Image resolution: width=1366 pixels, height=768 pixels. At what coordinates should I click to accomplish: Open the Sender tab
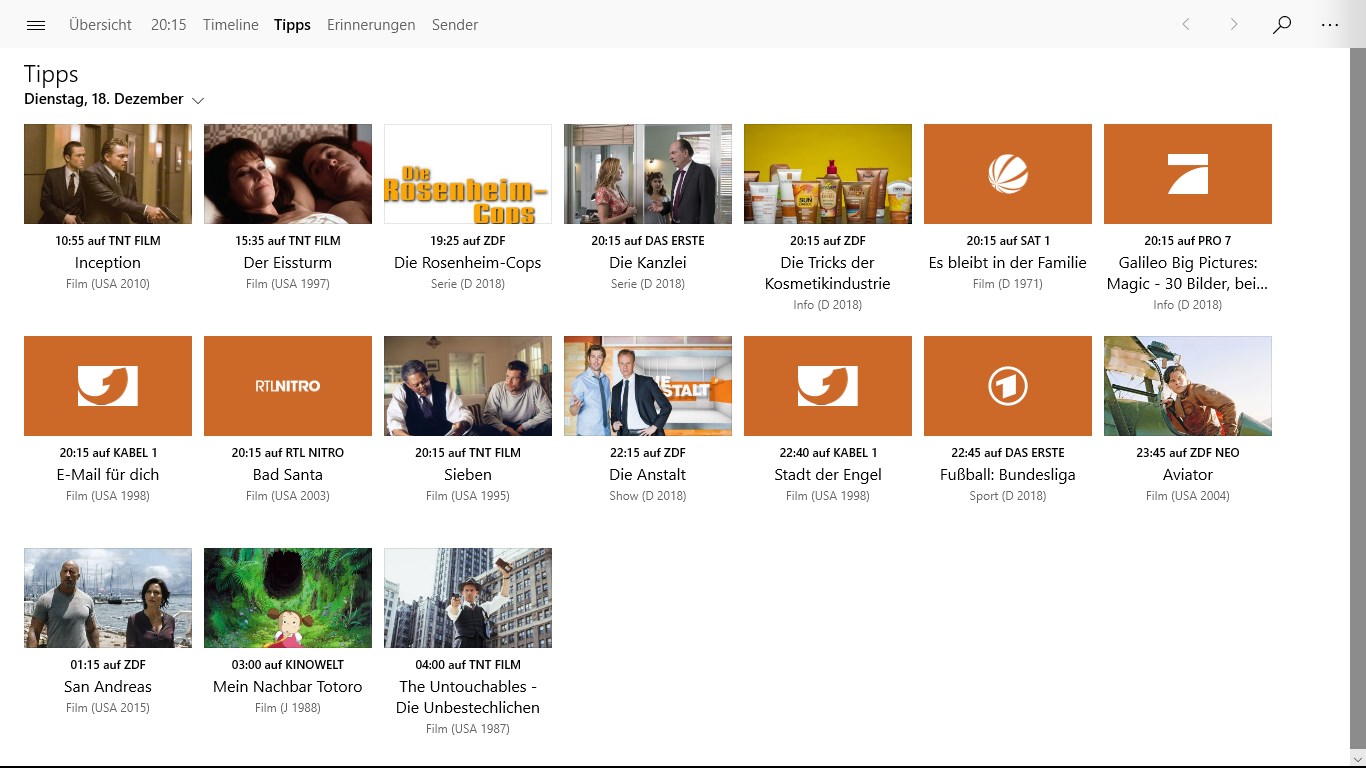click(455, 25)
